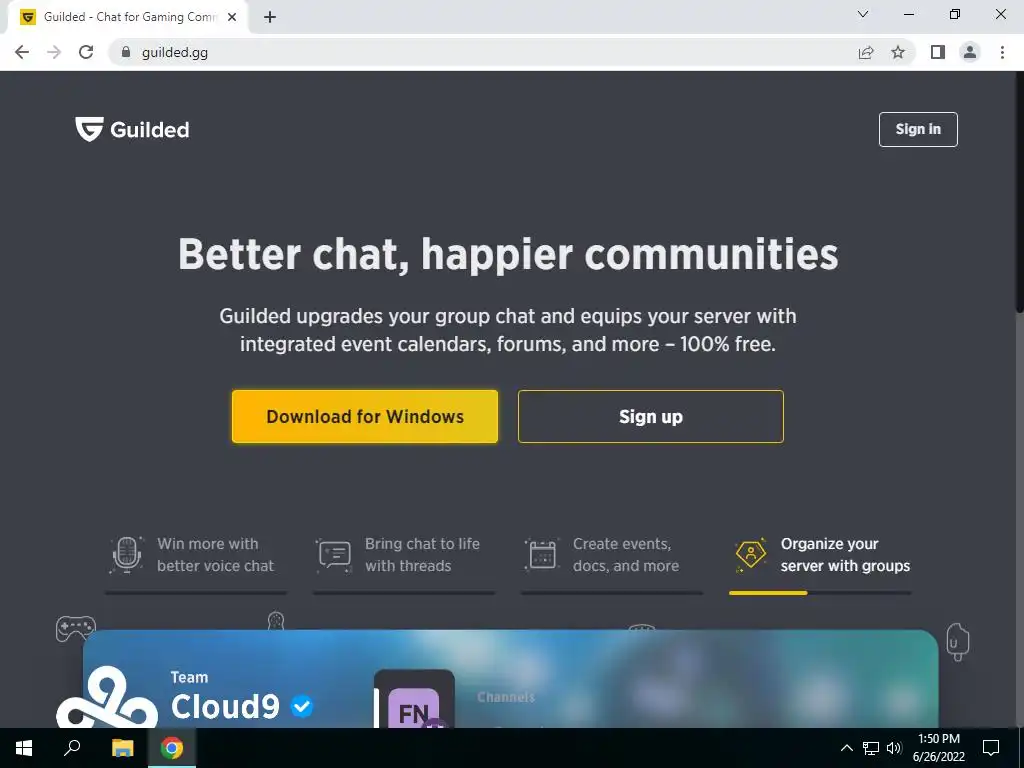
Task: Open Windows taskbar search
Action: pos(72,748)
